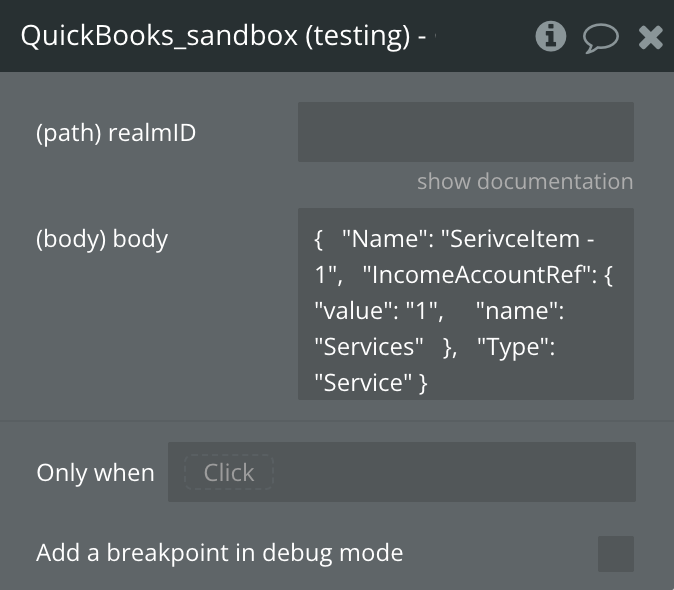The image size is (674, 590).
Task: Click 'Add a breakpoint in debug mode' label
Action: coord(220,552)
